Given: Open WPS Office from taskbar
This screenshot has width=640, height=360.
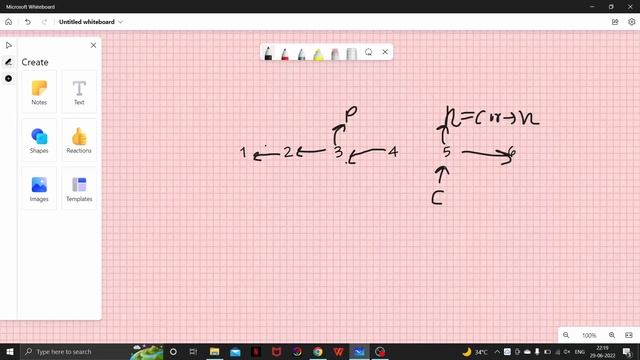Looking at the screenshot, I should click(x=338, y=351).
